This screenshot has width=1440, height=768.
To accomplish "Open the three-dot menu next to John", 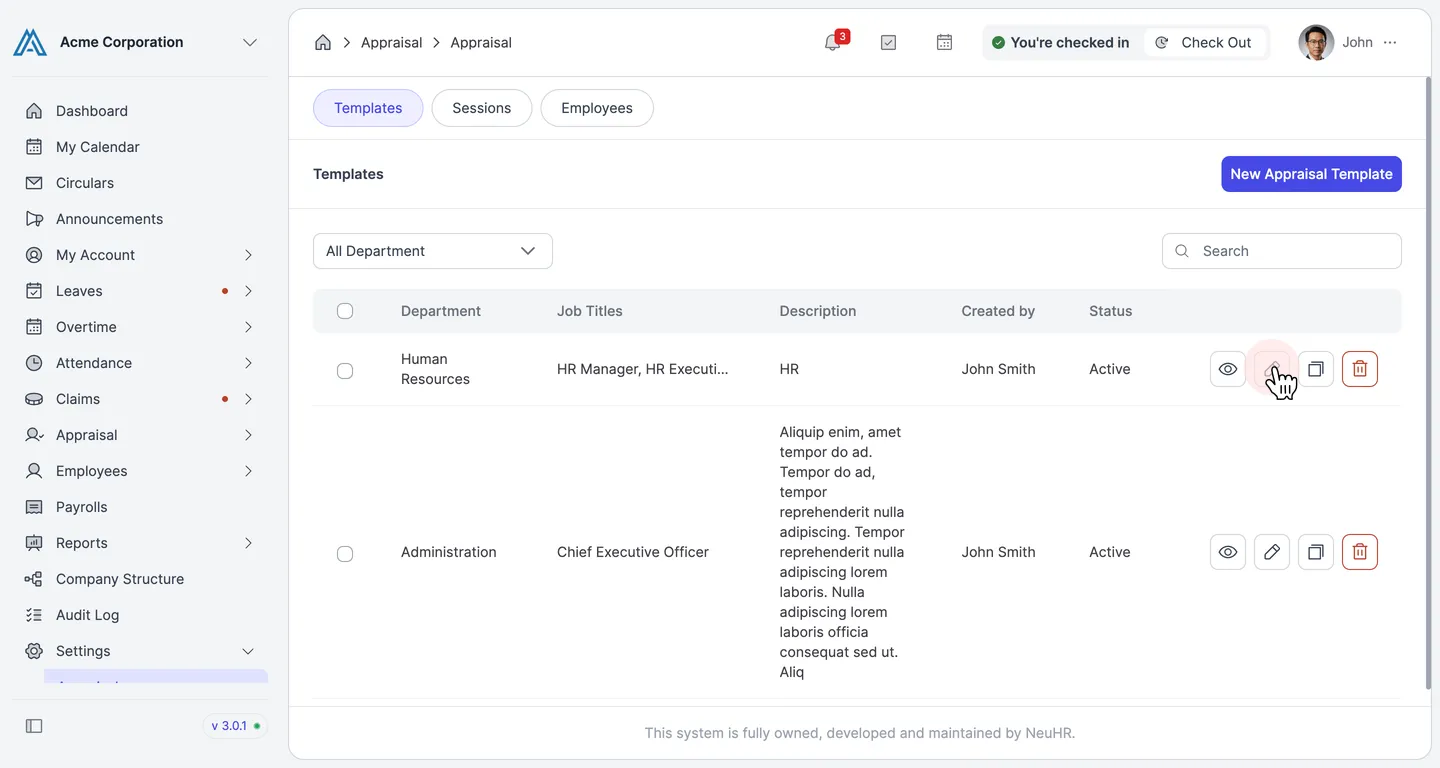I will click(x=1390, y=42).
